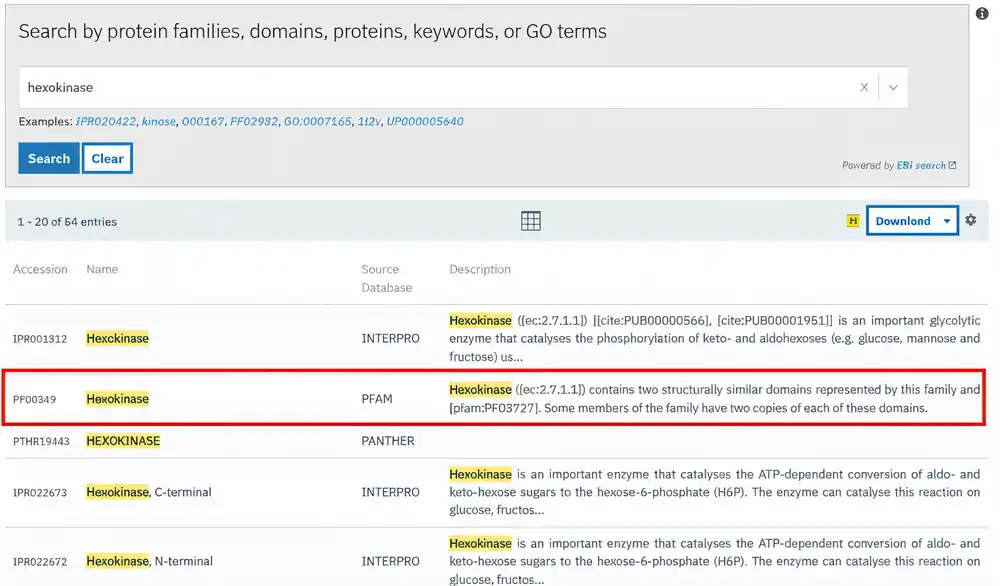Open Hexokinase, N-terminal entry
1000x586 pixels.
coord(149,561)
